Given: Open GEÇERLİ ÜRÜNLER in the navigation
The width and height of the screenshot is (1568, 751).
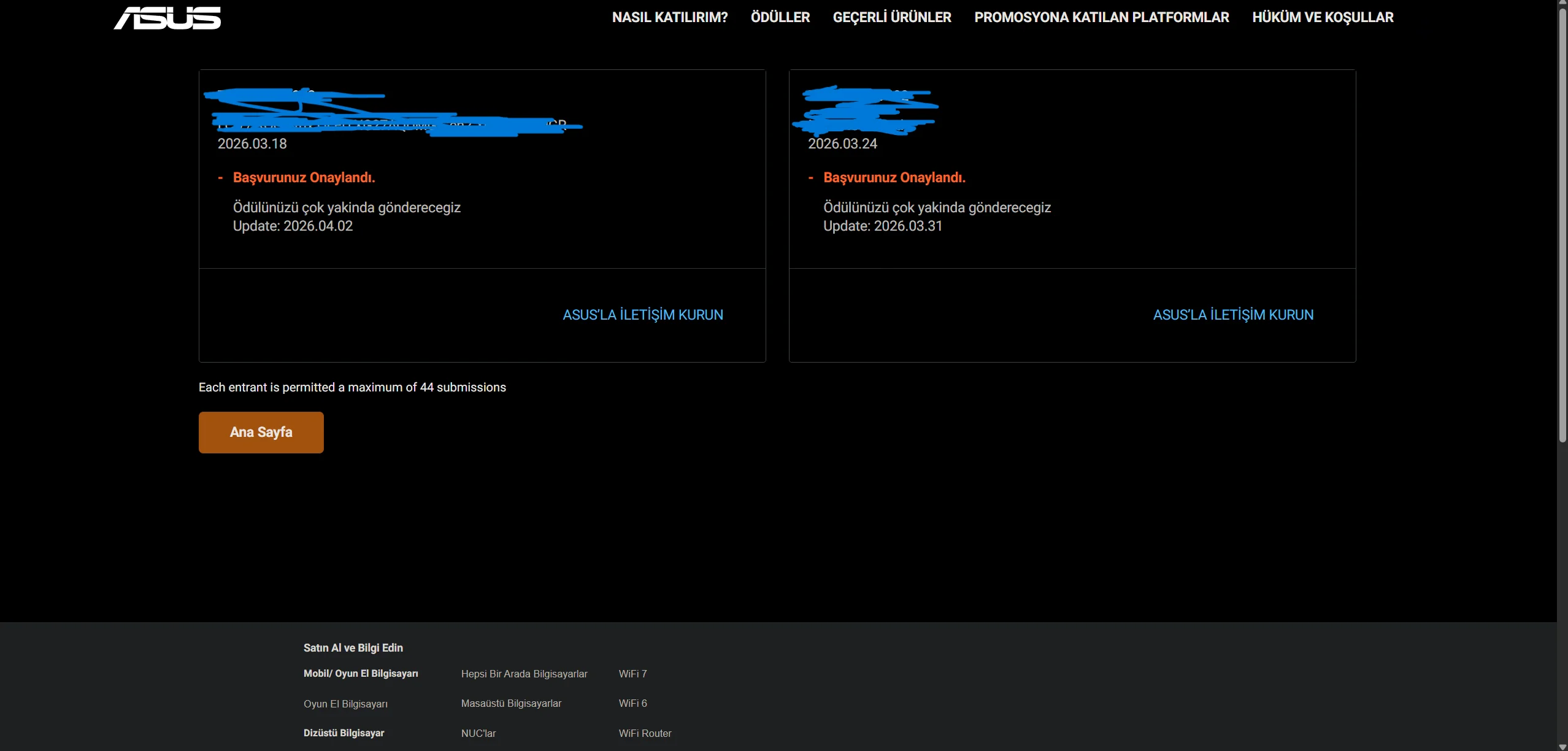Looking at the screenshot, I should point(892,17).
